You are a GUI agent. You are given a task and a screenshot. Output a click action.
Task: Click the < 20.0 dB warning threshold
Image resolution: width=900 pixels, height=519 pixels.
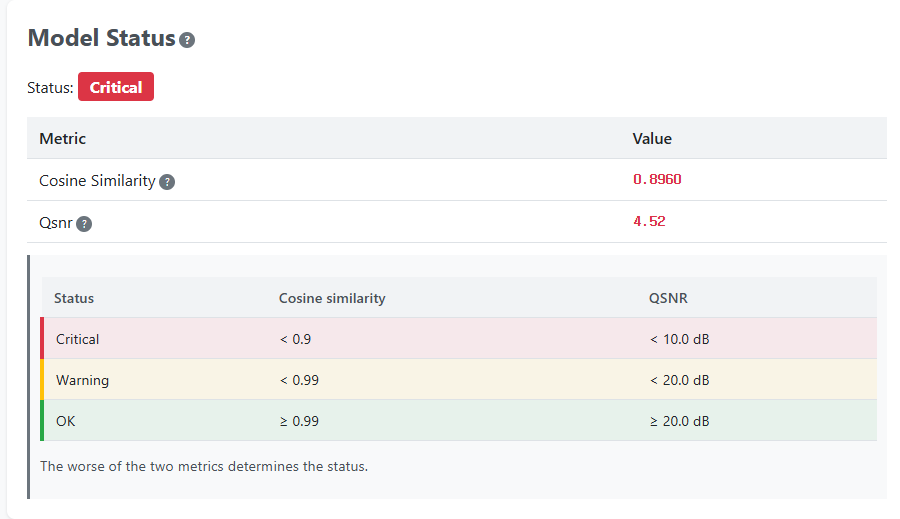[680, 380]
